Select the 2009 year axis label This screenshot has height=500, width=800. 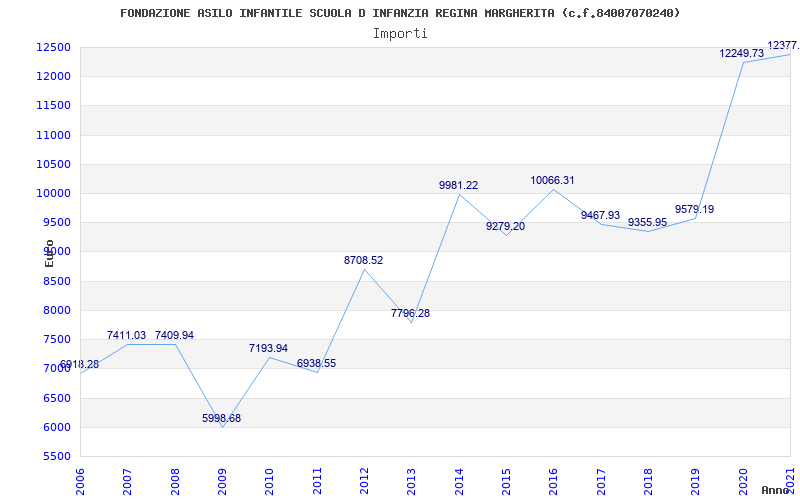click(x=221, y=481)
